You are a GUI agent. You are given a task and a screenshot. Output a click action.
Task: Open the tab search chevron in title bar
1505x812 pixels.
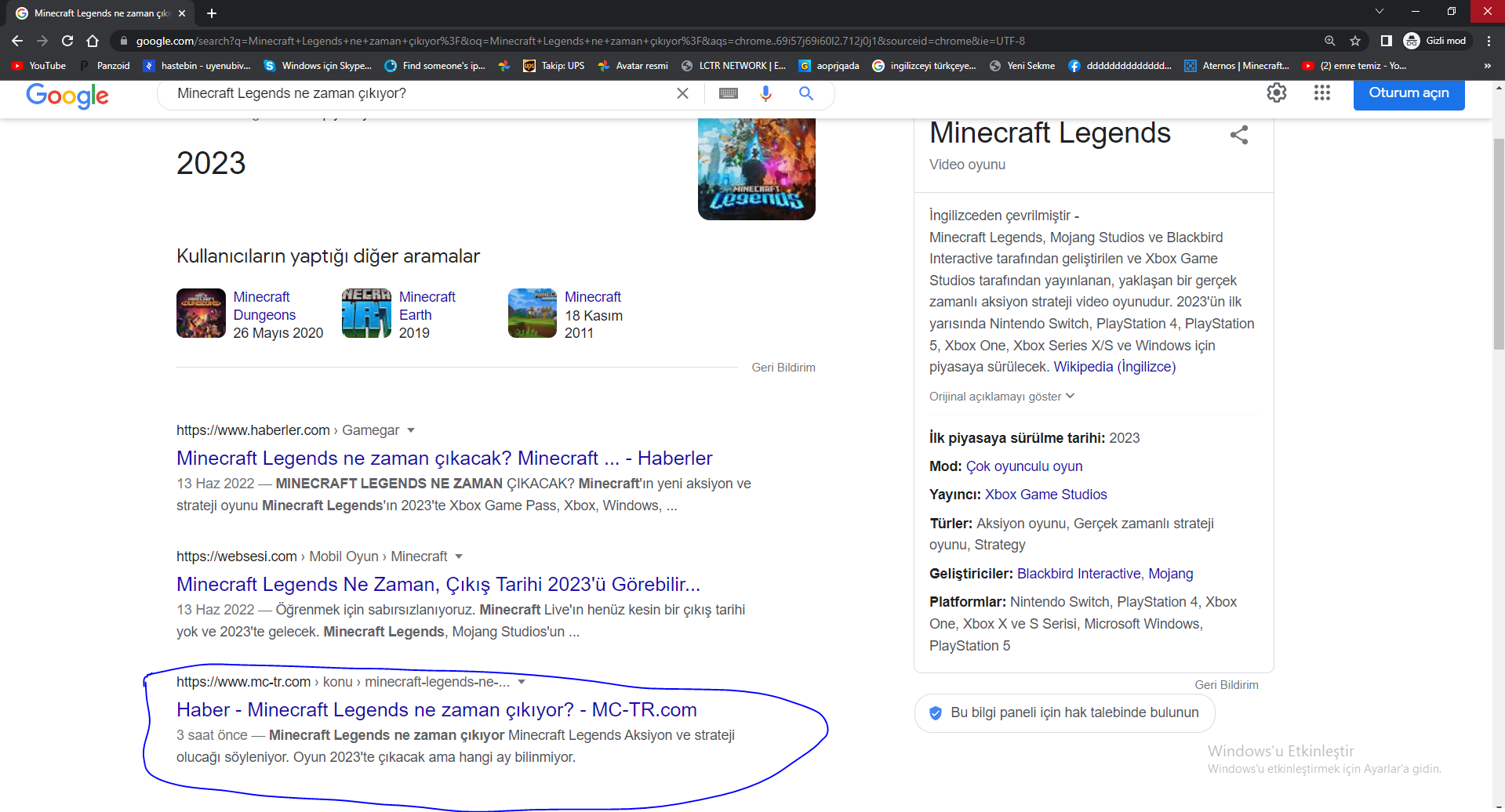(x=1380, y=11)
